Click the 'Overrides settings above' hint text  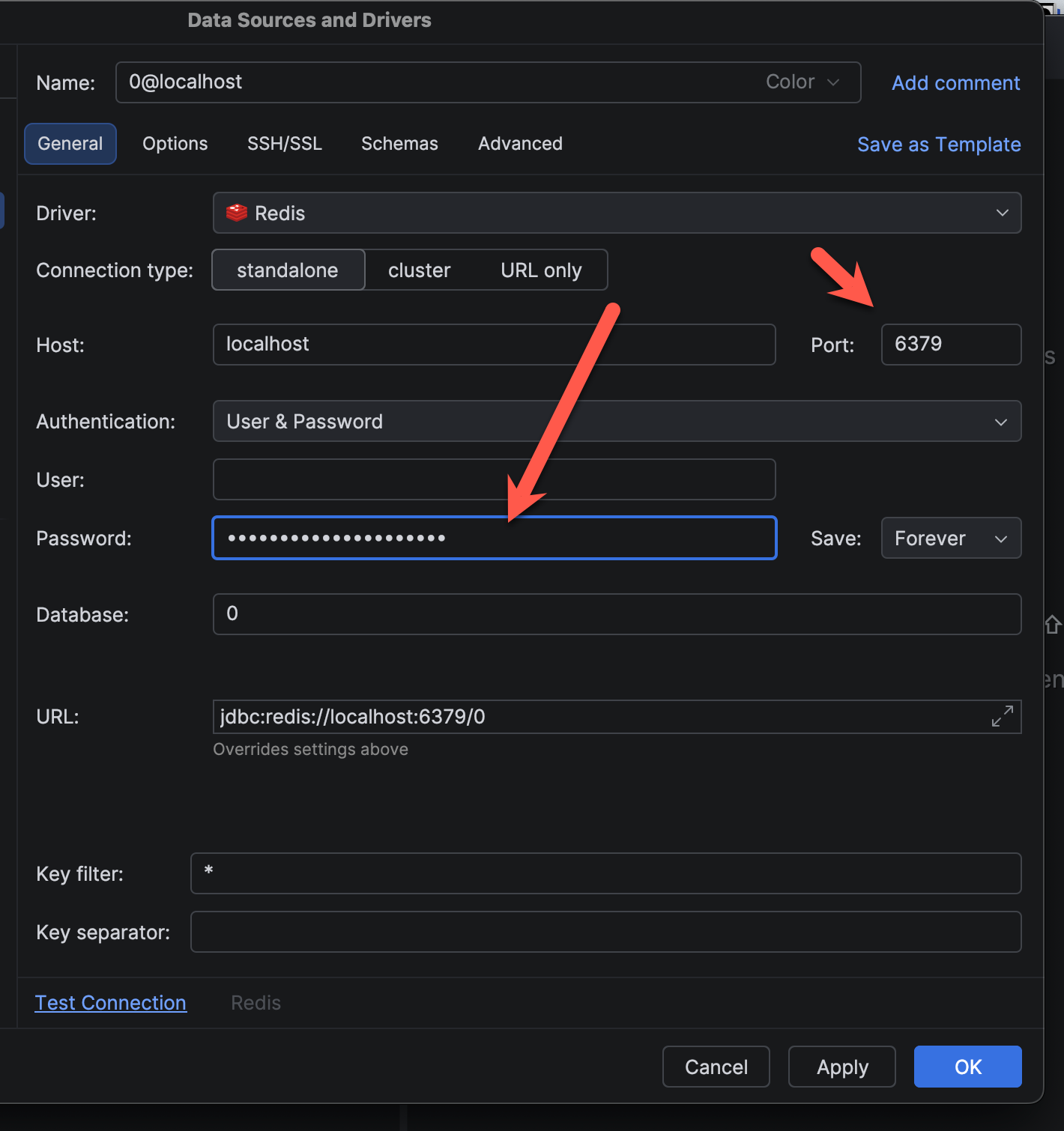[x=310, y=749]
